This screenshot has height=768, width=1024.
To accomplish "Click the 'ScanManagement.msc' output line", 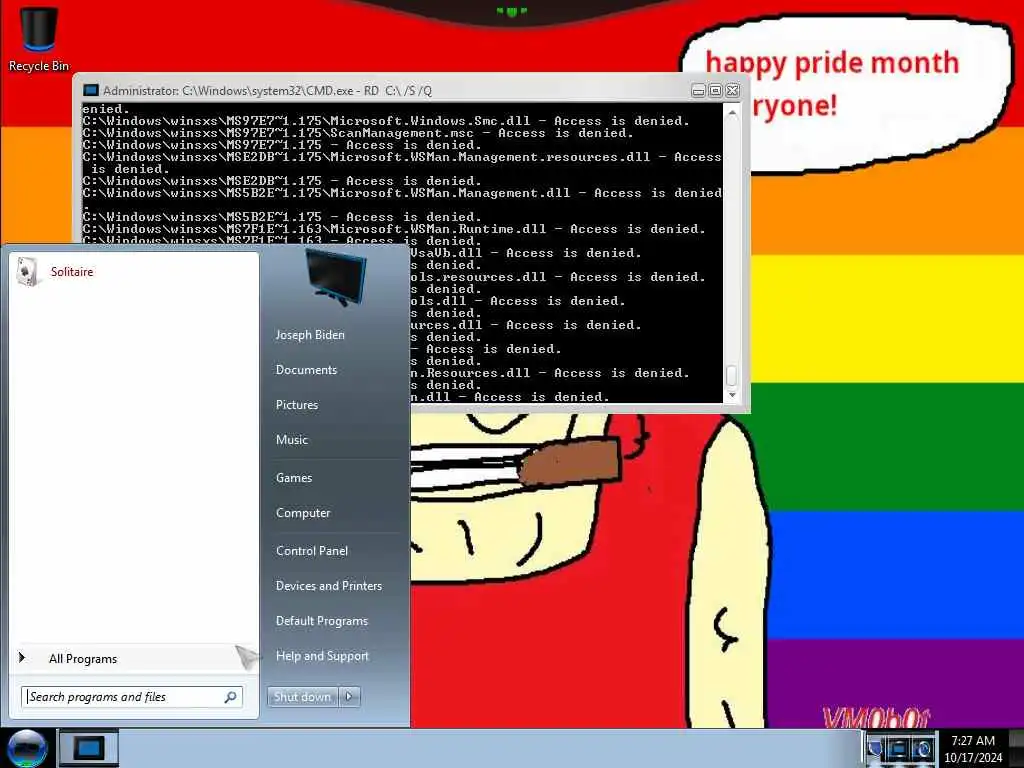I will 358,133.
